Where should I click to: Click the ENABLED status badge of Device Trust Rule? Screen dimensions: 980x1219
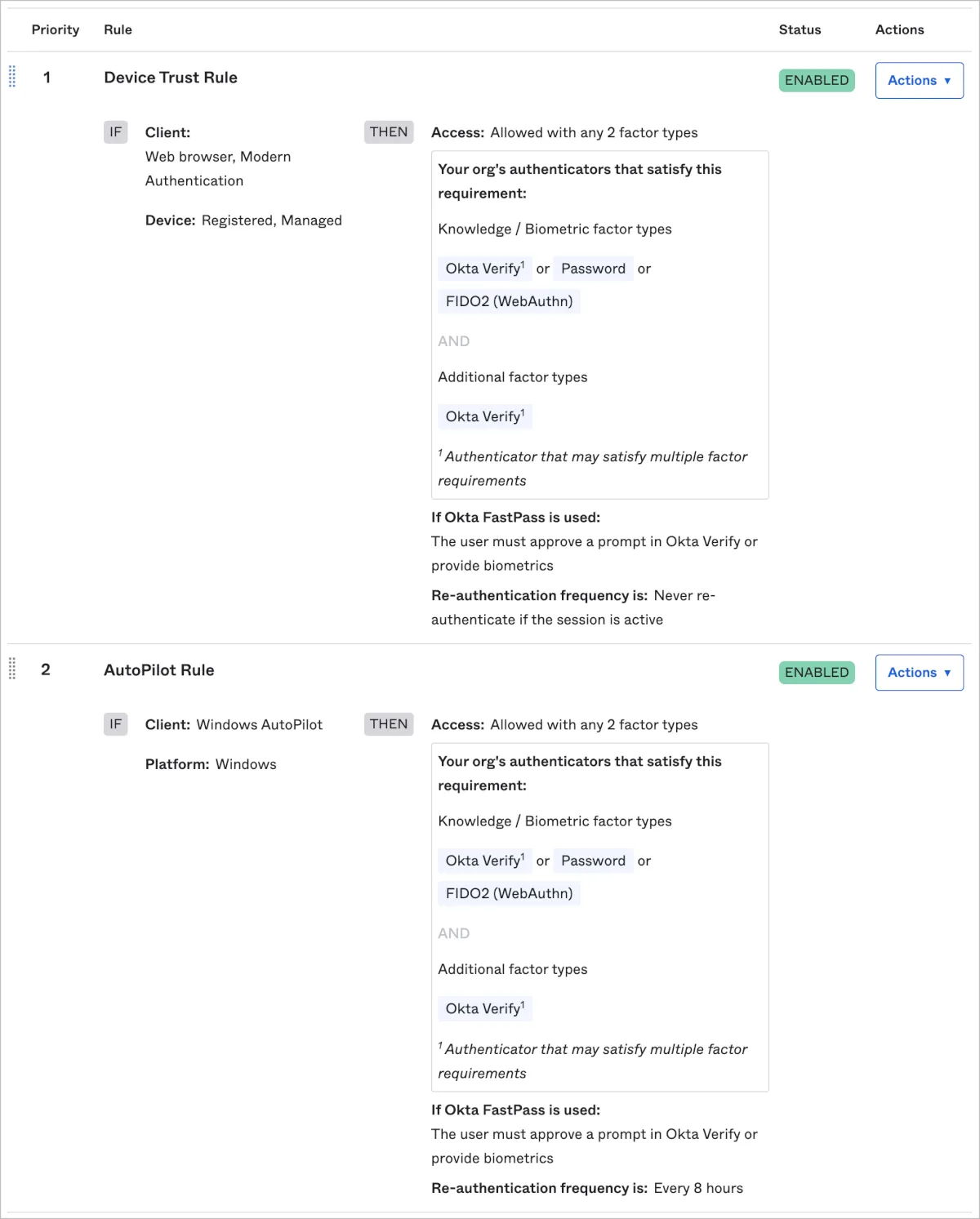[816, 81]
